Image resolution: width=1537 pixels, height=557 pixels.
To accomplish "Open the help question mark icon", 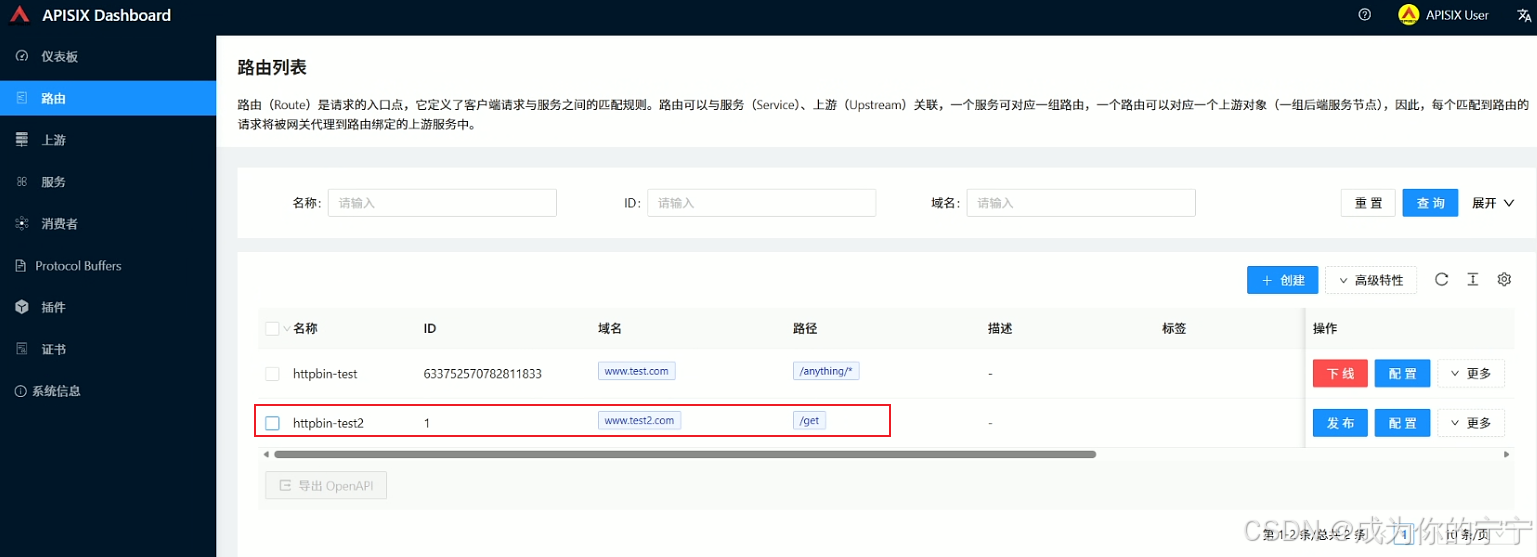I will 1365,15.
